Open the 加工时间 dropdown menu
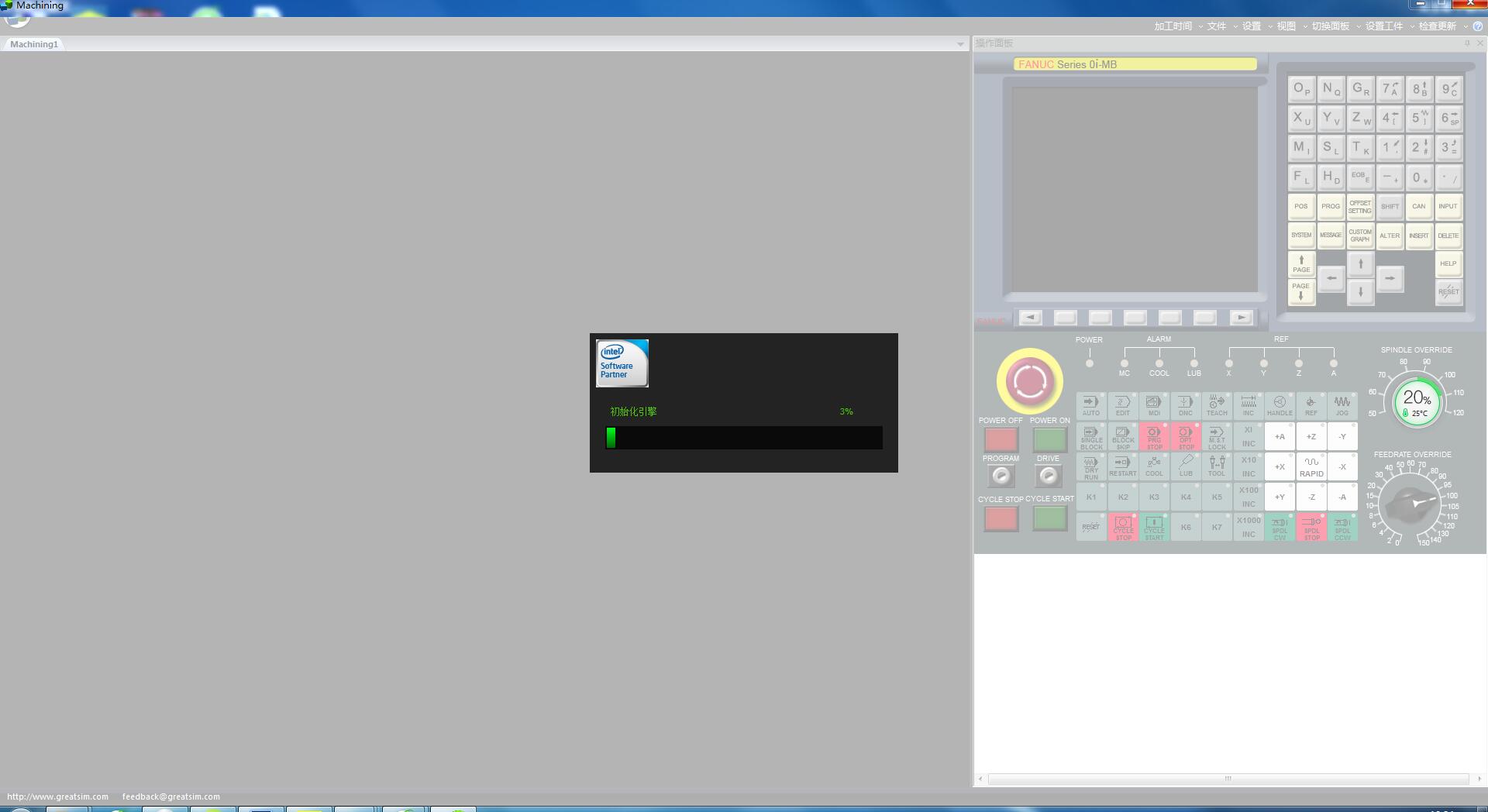Viewport: 1488px width, 812px height. 1178,26
